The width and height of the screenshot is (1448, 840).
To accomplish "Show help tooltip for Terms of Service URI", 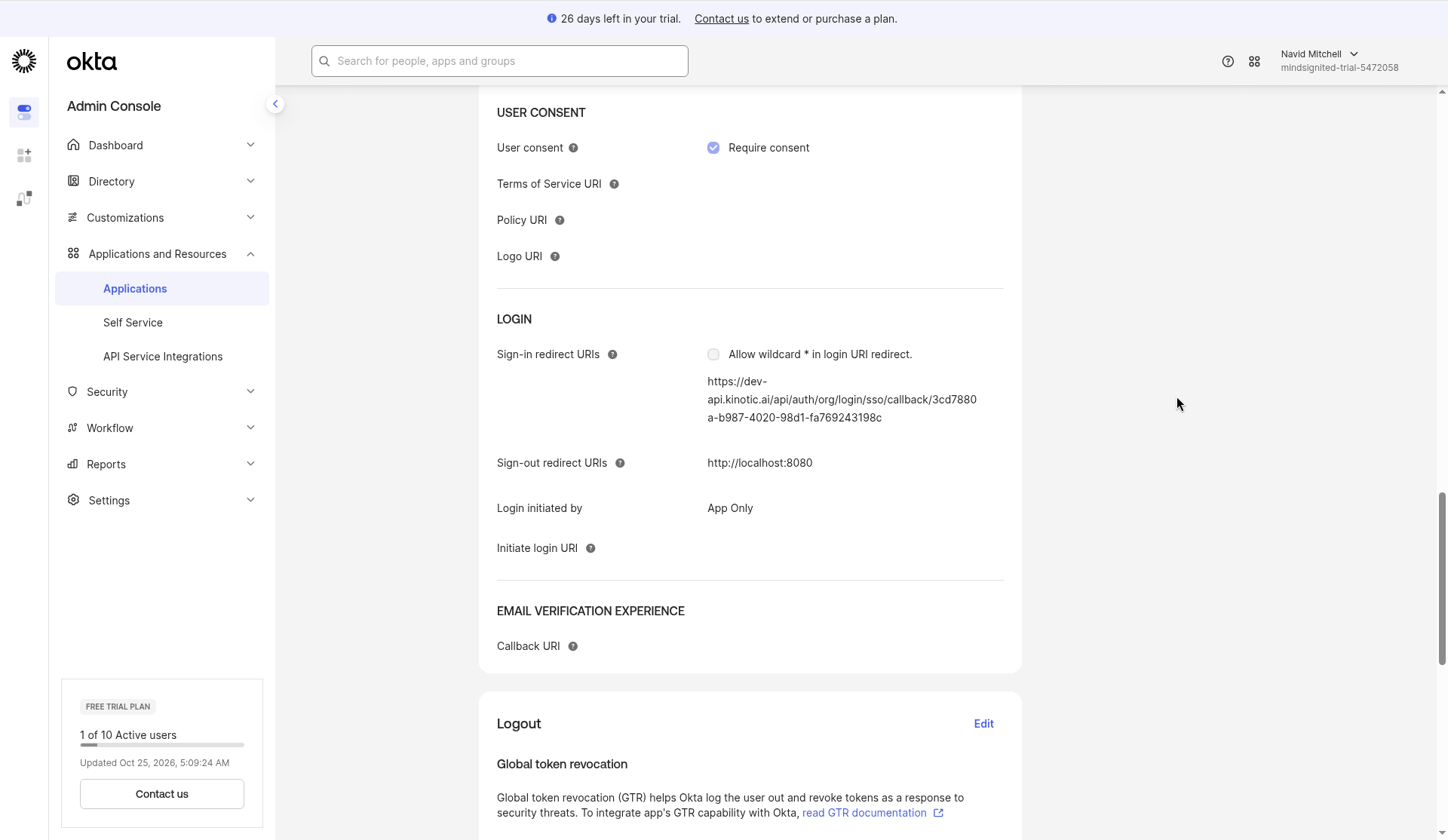I will pos(614,184).
